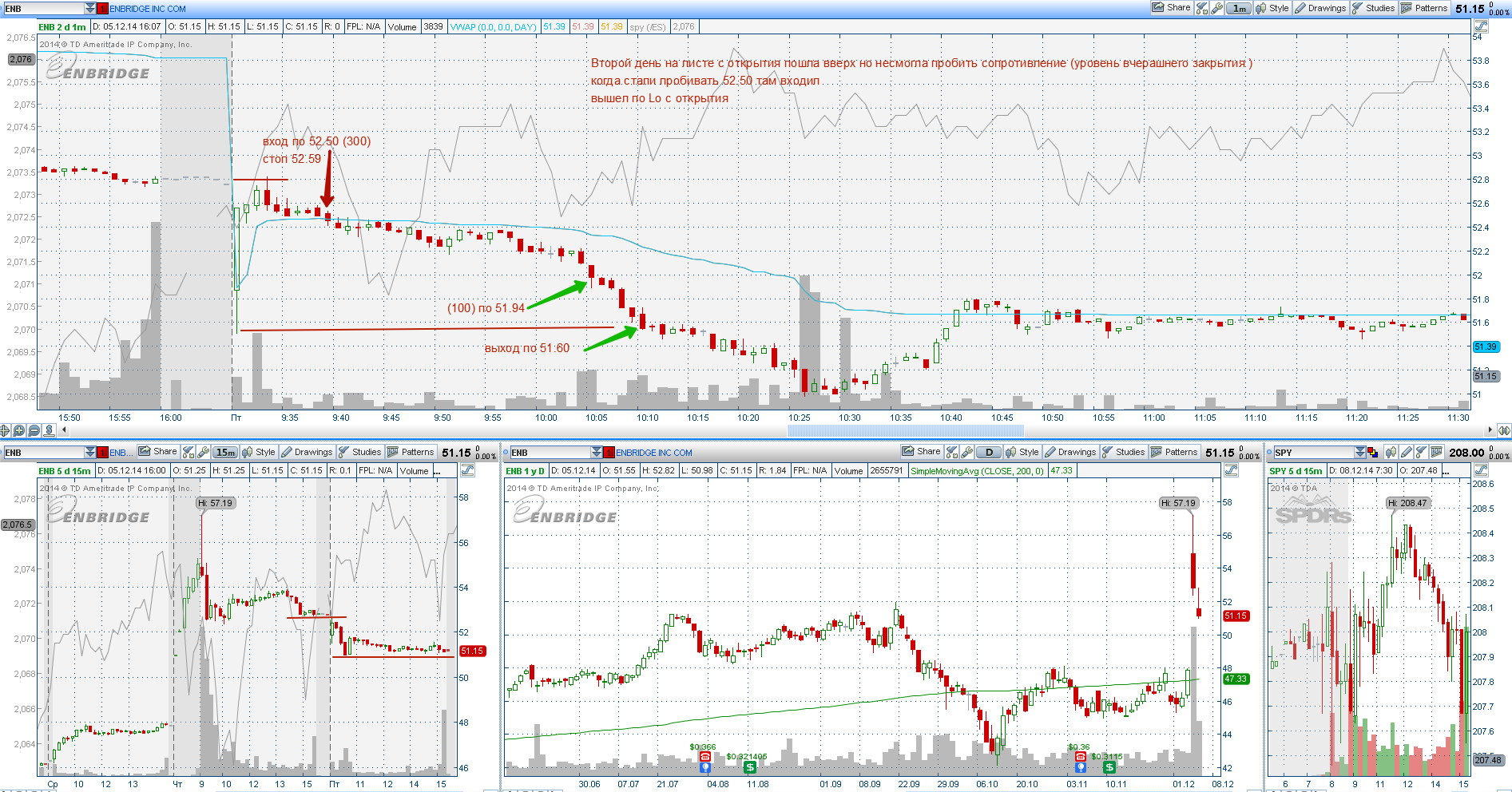Open Patterns in ENB daily chart toolbar

[x=1174, y=452]
